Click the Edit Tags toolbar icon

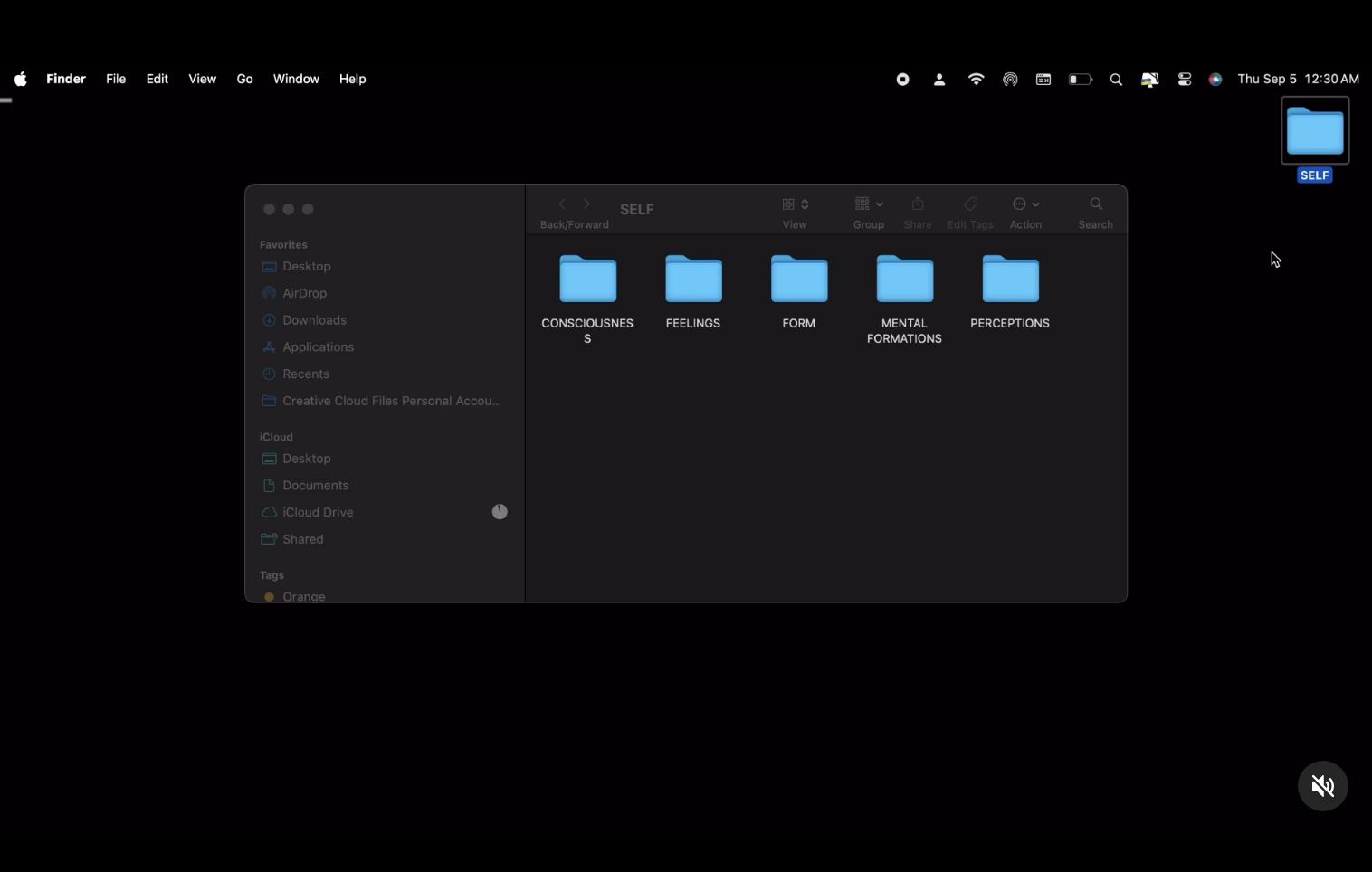970,204
